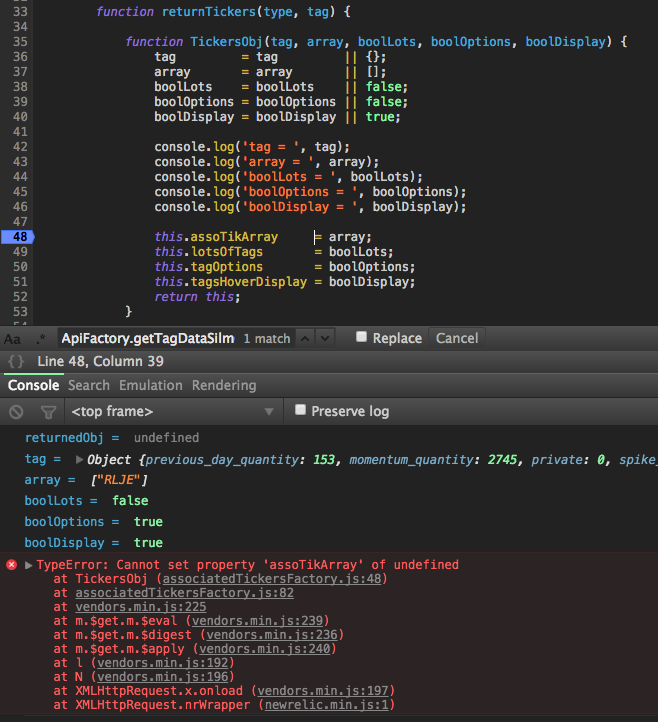The height and width of the screenshot is (722, 658).
Task: Click the 'boolLots =' console log label
Action: point(61,501)
